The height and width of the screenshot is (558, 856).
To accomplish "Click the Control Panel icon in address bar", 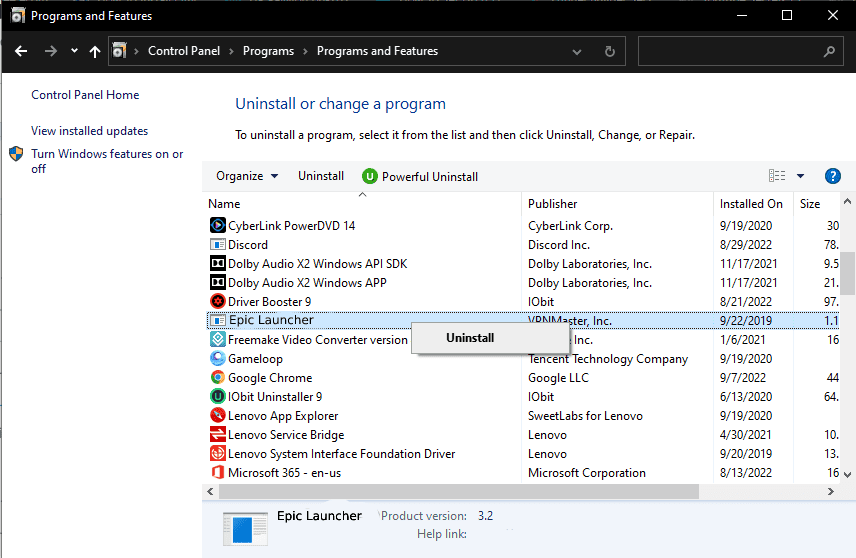I will point(119,51).
